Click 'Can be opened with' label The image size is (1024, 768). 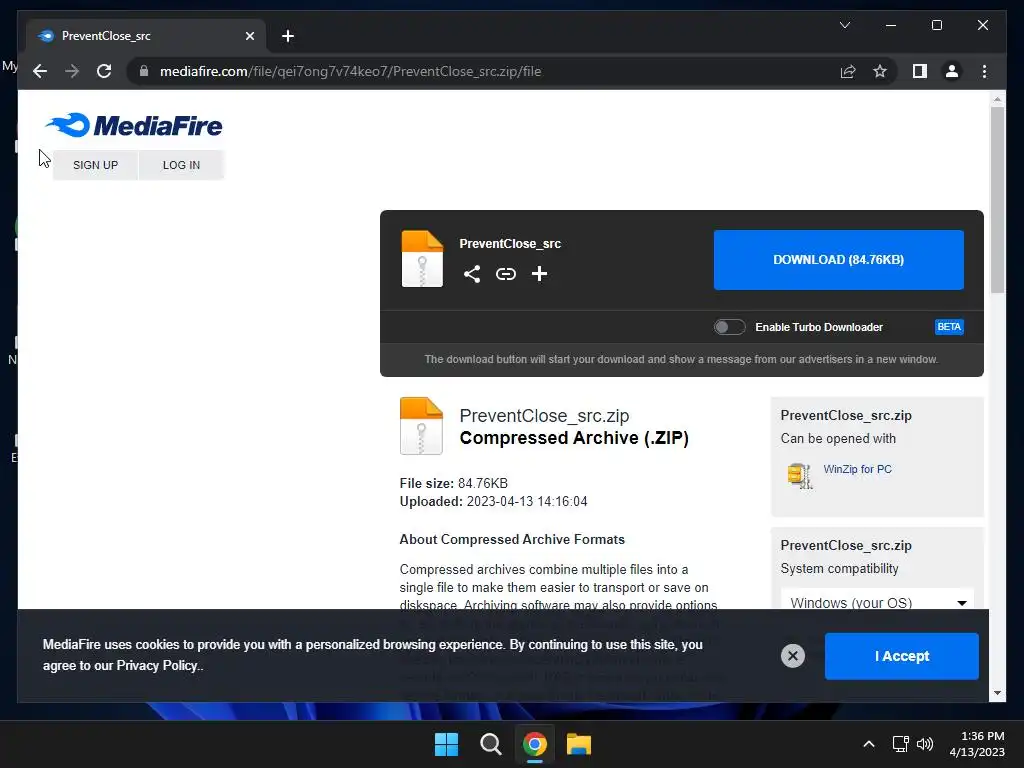point(838,438)
